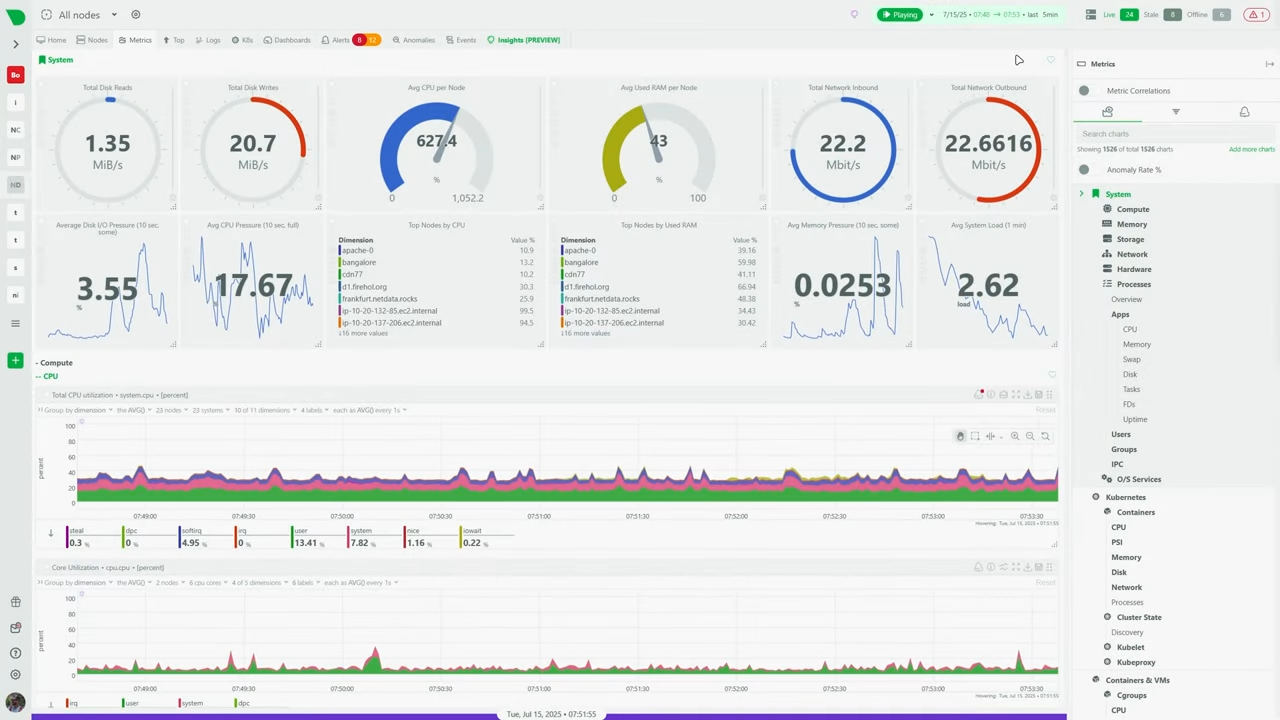Click the room settings gear beside All nodes
Image resolution: width=1280 pixels, height=720 pixels.
(x=136, y=15)
